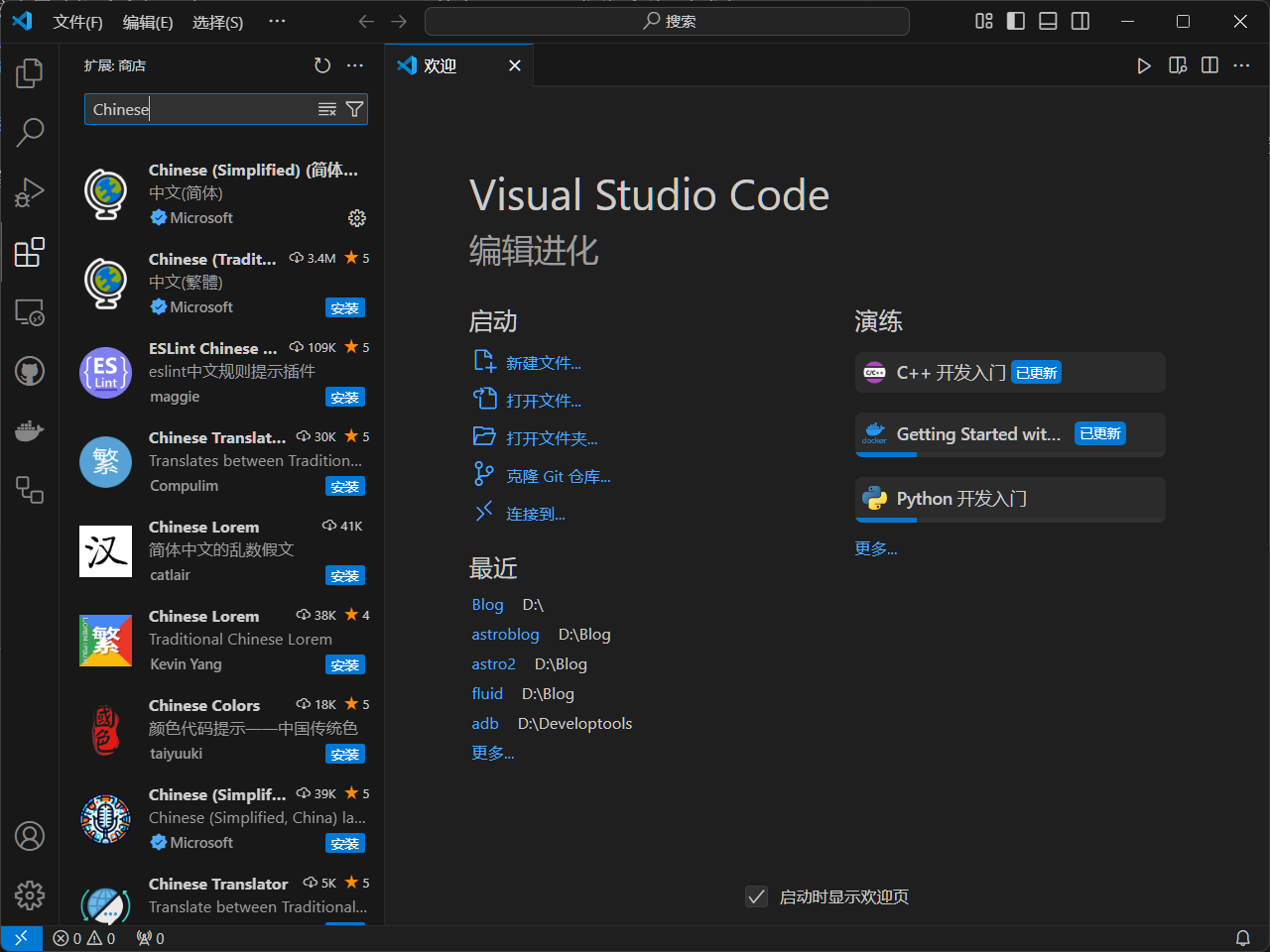Click the editor toolbar icon left of split editor
1270x952 pixels.
1178,65
